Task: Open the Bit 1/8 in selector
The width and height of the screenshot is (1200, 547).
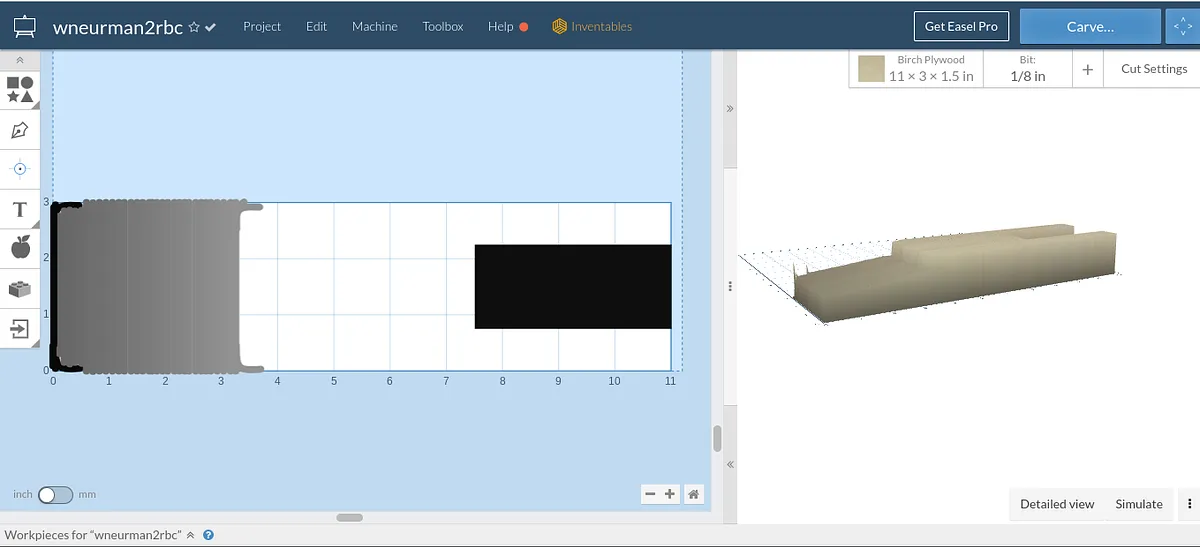Action: [1027, 69]
